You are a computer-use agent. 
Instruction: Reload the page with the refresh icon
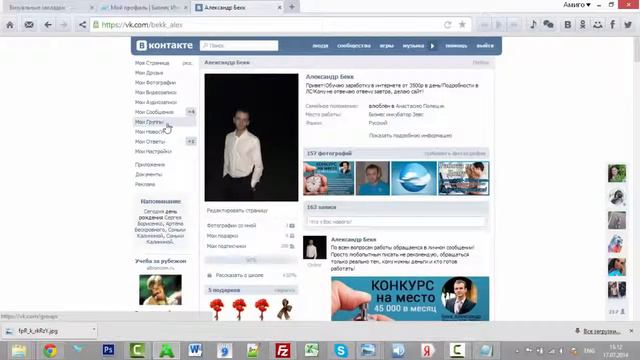click(447, 25)
